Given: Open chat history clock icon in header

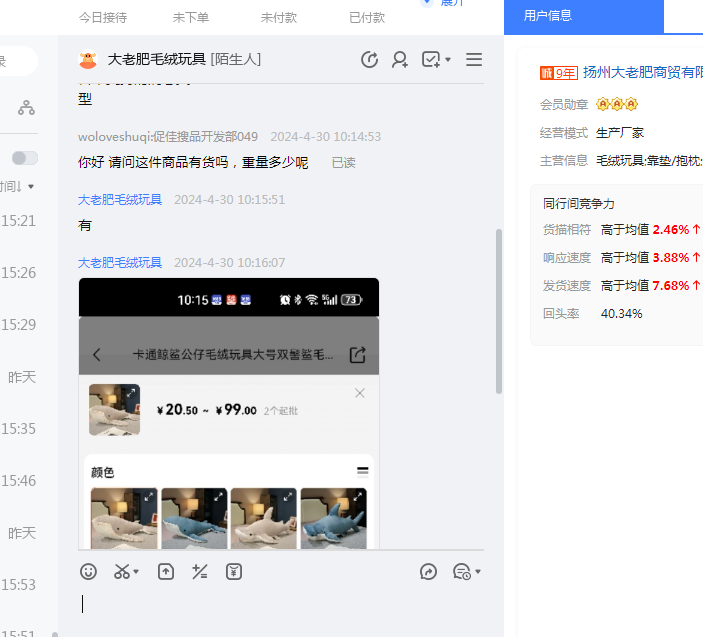Looking at the screenshot, I should click(369, 60).
